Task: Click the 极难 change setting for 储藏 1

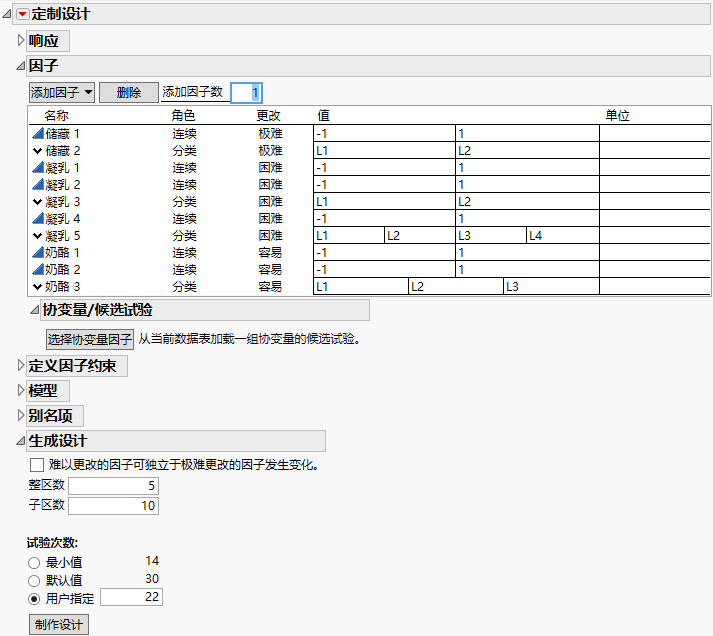Action: click(270, 134)
